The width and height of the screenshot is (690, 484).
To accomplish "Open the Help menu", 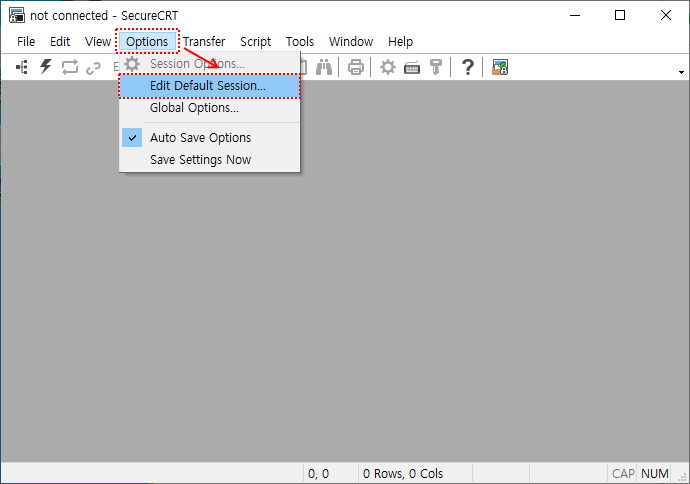I will coord(400,41).
